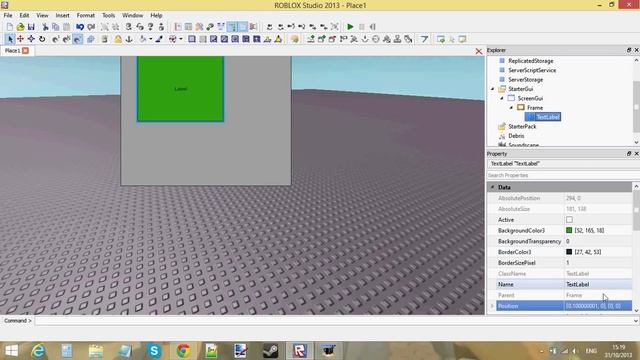Click the green Label in viewport
This screenshot has width=640, height=360.
[x=180, y=89]
